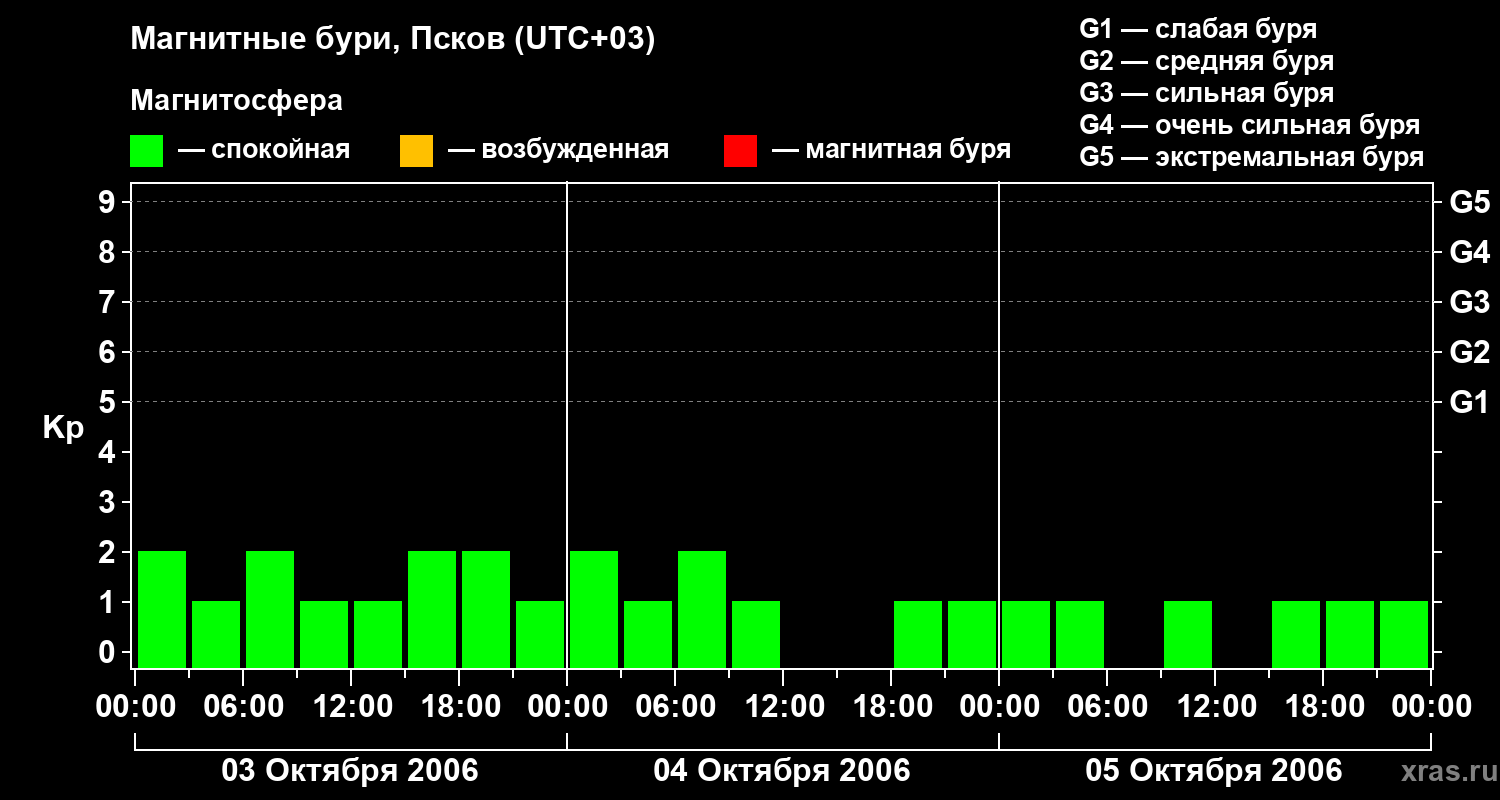Click the '12:00' time label under 03 October
Image resolution: width=1500 pixels, height=800 pixels.
tap(351, 707)
